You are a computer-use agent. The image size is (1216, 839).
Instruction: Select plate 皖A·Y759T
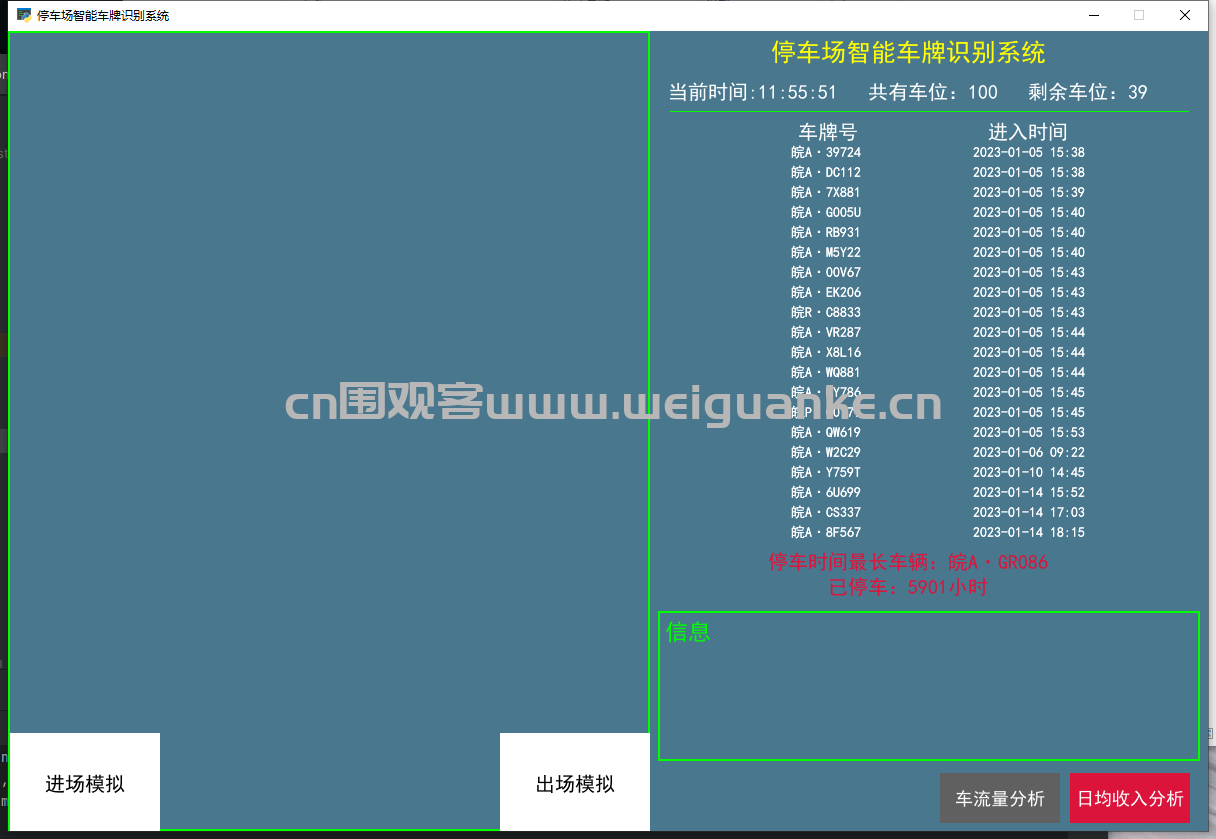pos(826,473)
